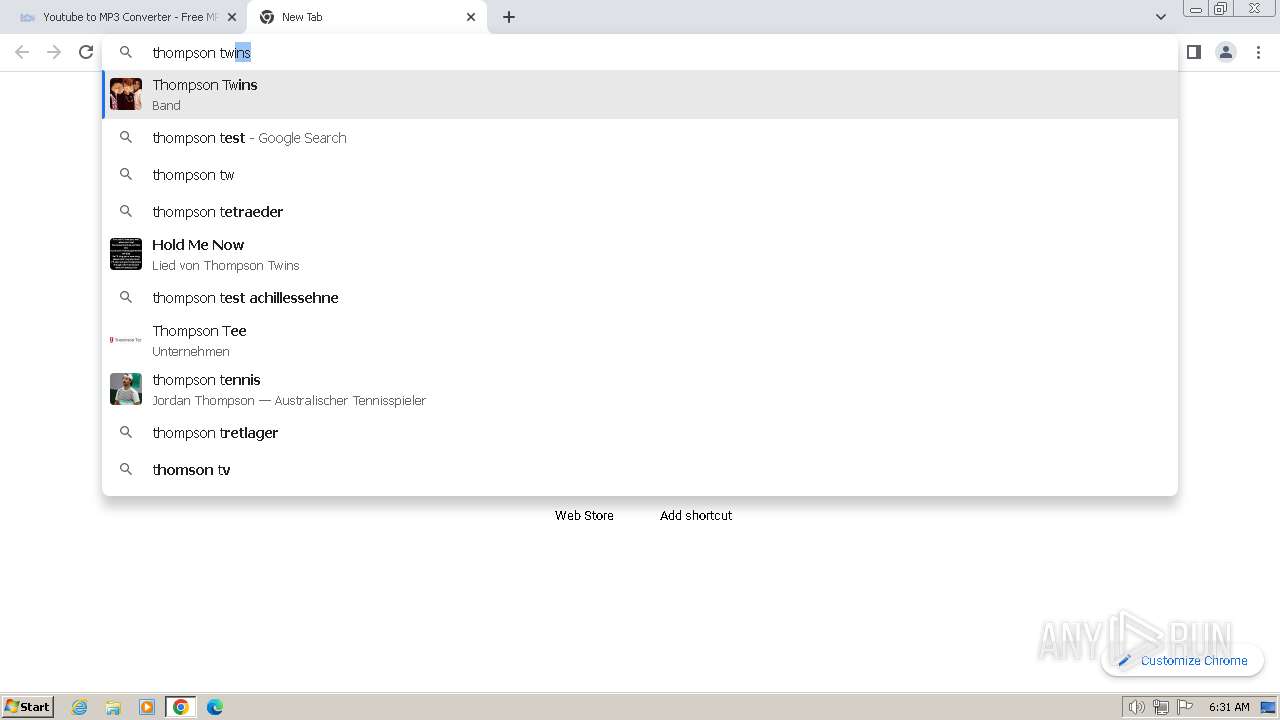Image resolution: width=1280 pixels, height=720 pixels.
Task: Click the Thompson Tee logo thumbnail
Action: 126,340
